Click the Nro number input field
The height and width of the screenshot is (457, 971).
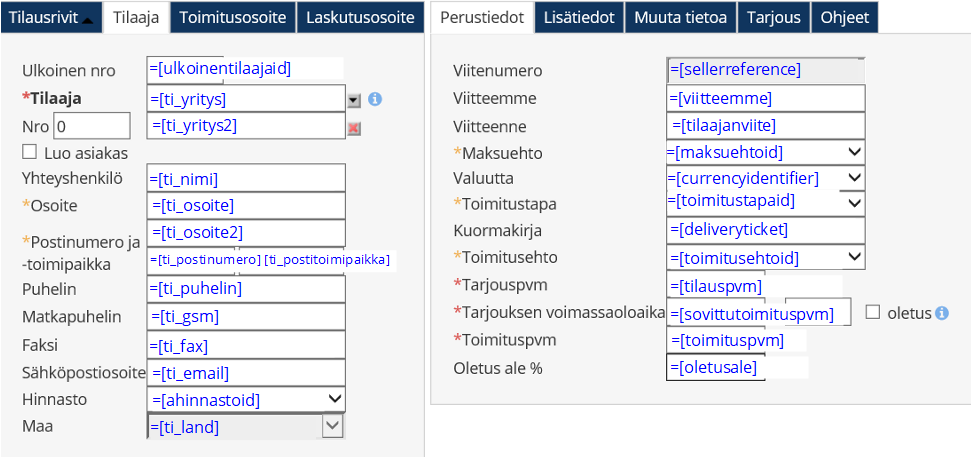(91, 126)
